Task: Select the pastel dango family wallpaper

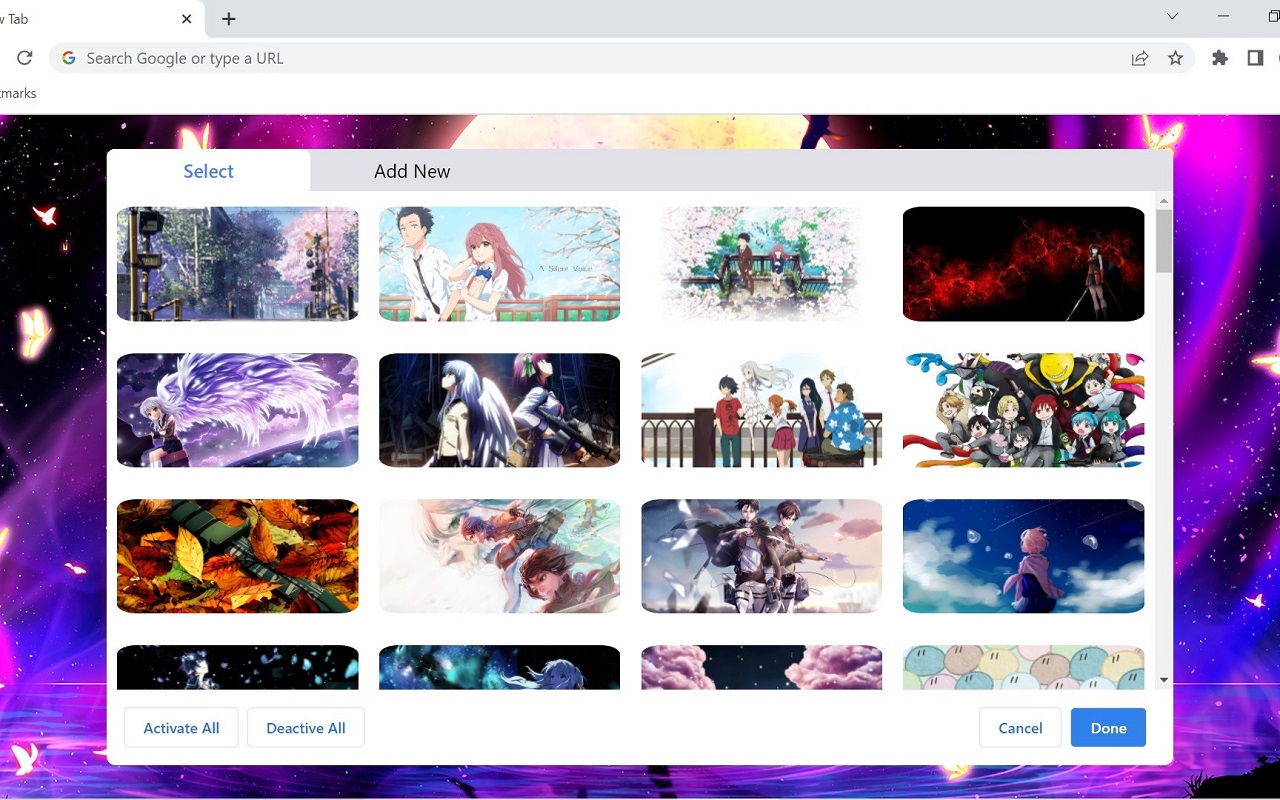Action: (1024, 667)
